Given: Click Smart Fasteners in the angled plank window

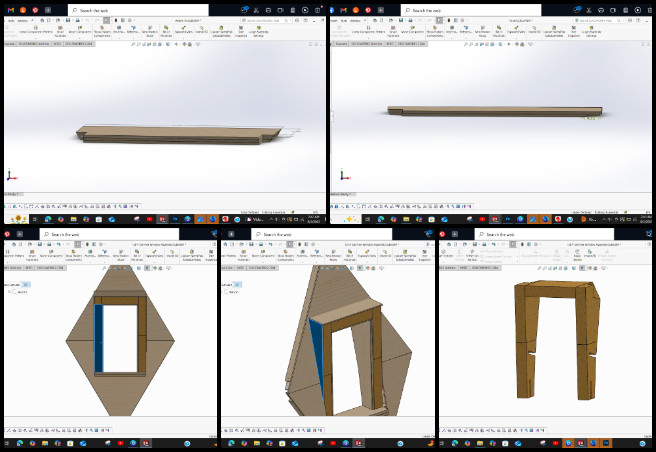Looking at the screenshot, I should (x=60, y=33).
